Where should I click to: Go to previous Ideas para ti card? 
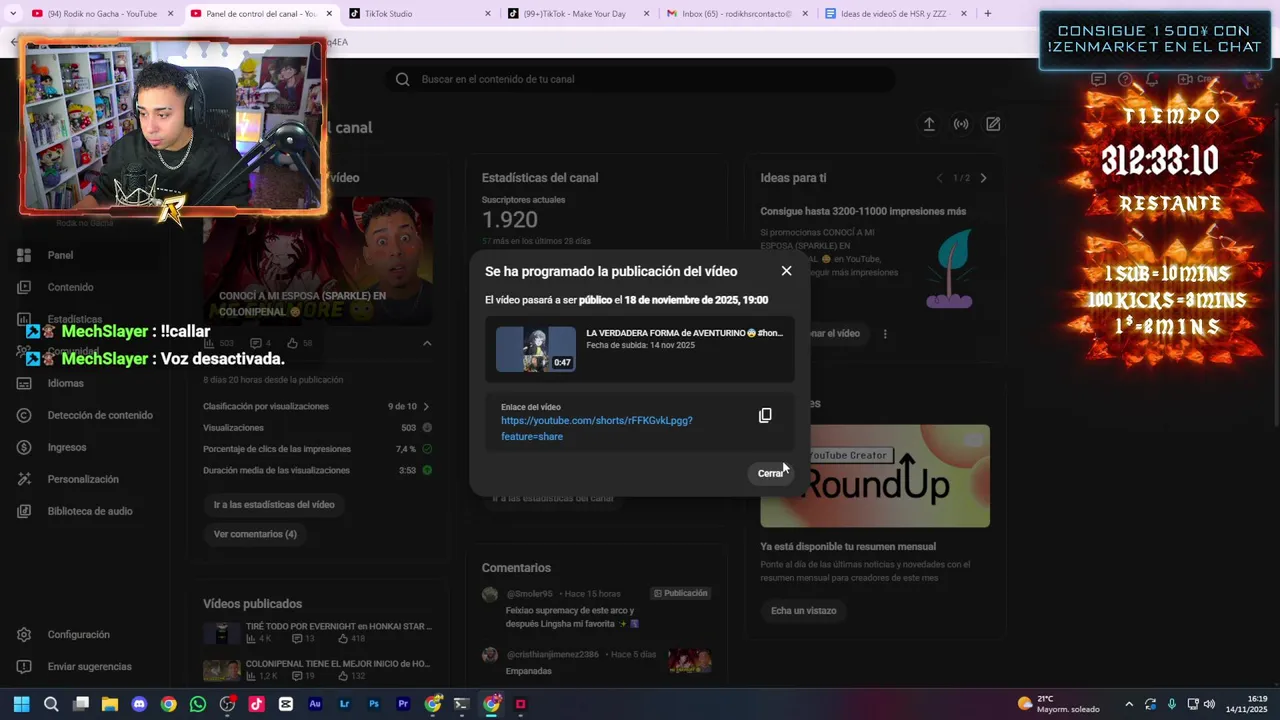tap(939, 178)
